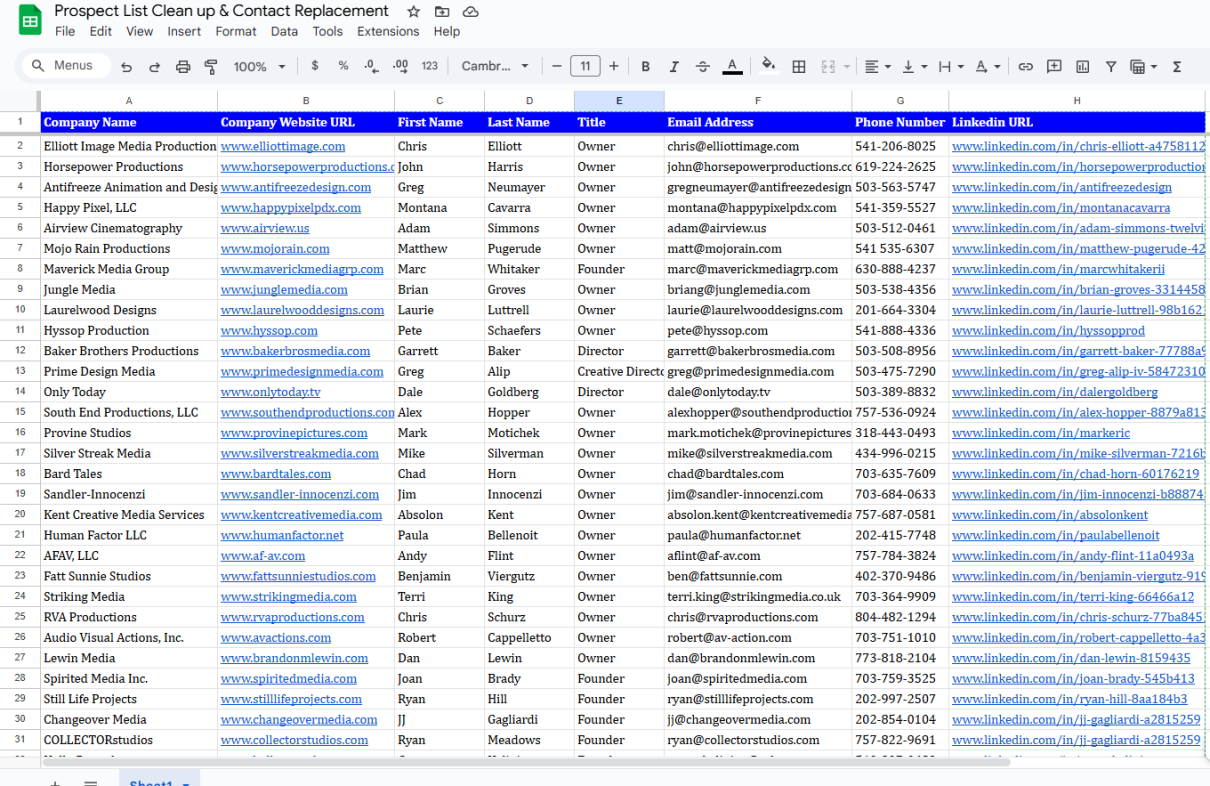Open the Edit menu
Image resolution: width=1210 pixels, height=786 pixels.
tap(101, 31)
